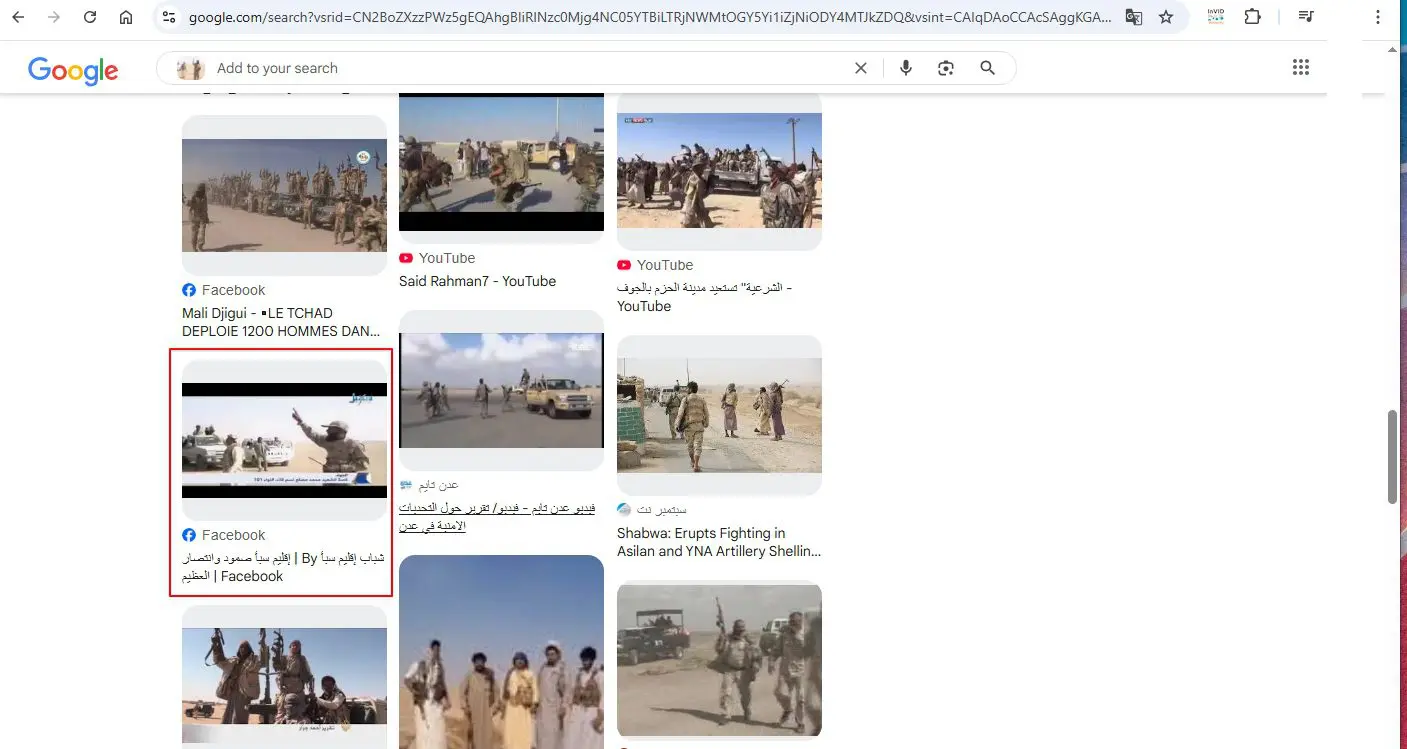This screenshot has height=749, width=1407.
Task: Bookmark this page with the star icon
Action: [1166, 17]
